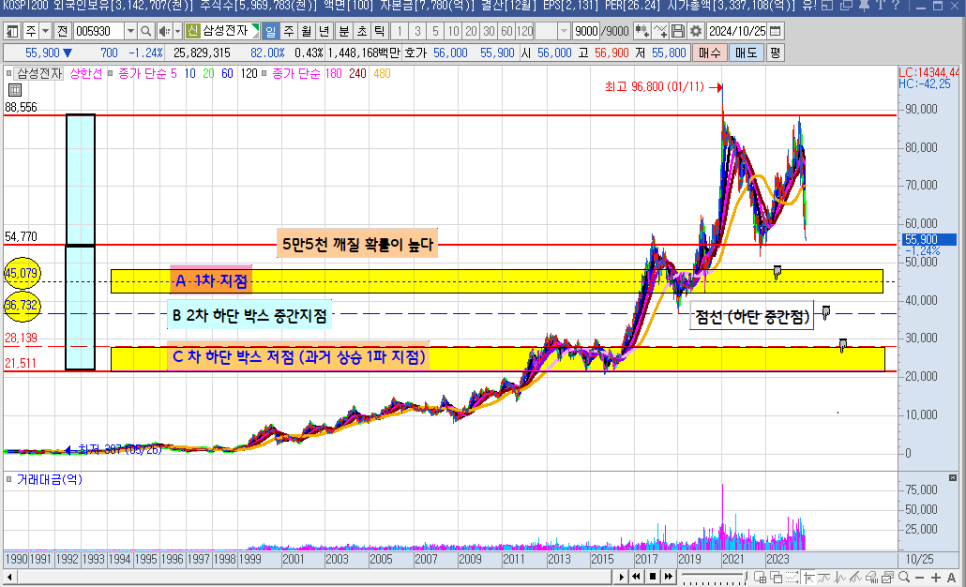Select interval 5 button
Viewport: 966px width, 587px height.
point(435,31)
